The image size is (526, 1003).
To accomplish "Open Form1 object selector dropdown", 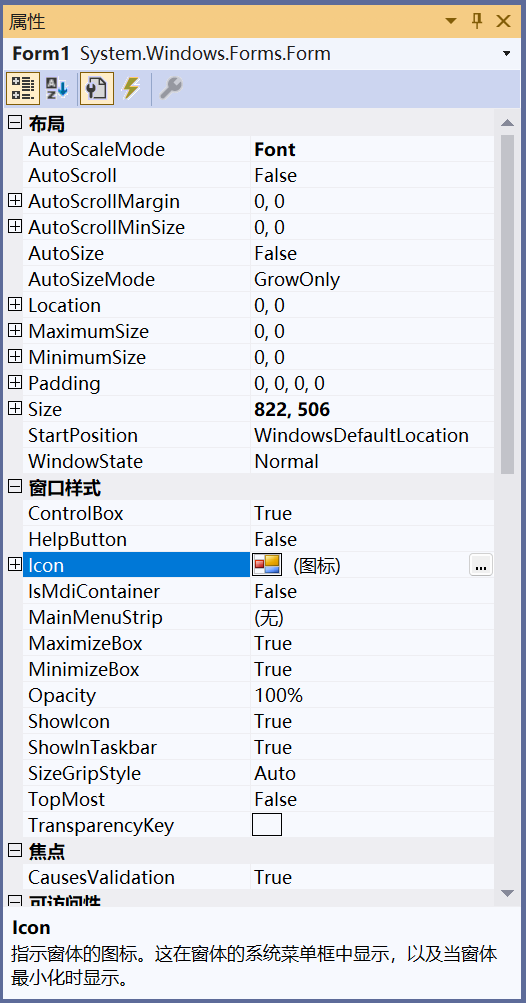I will [507, 54].
